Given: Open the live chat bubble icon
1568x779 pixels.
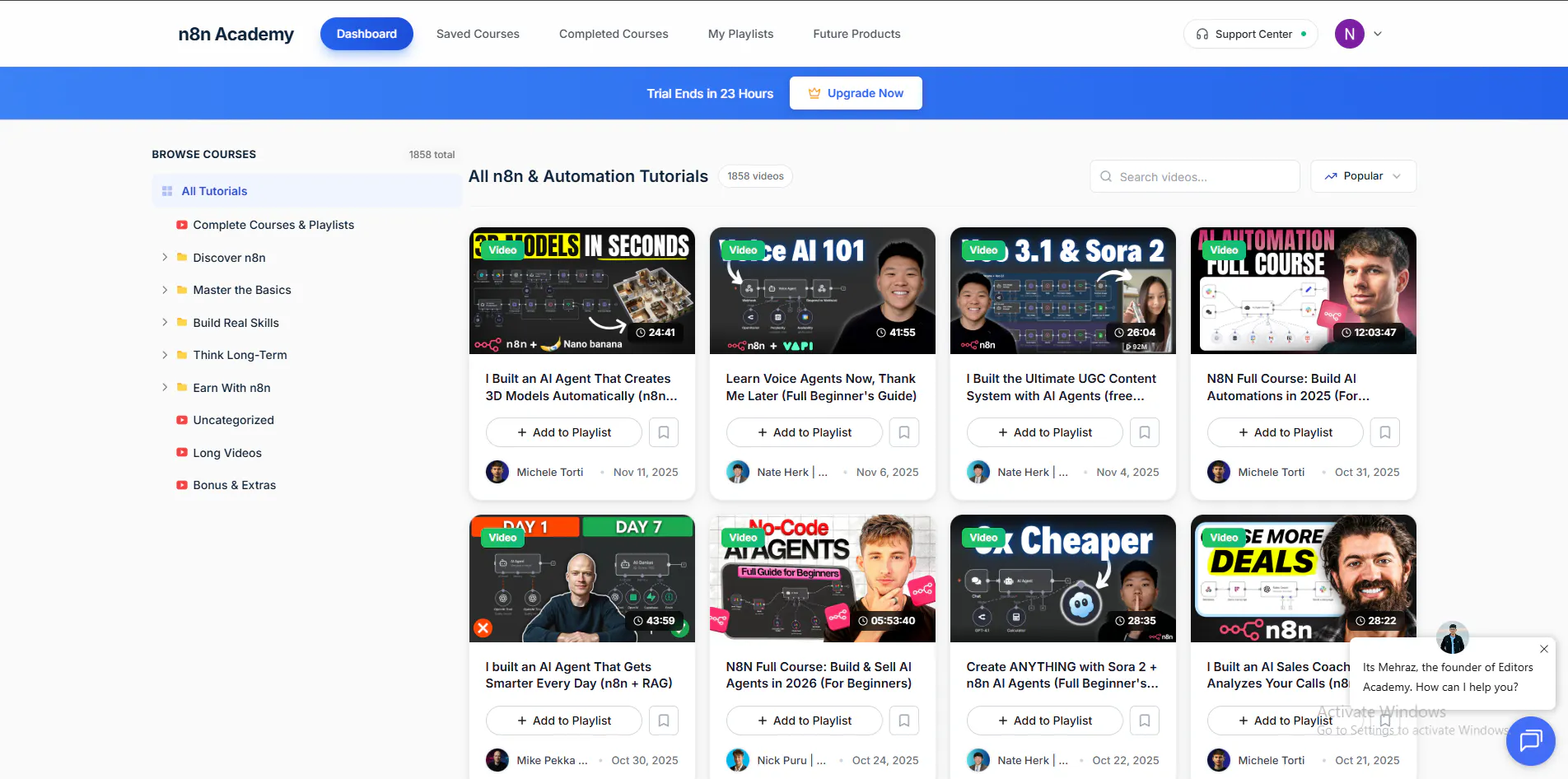Looking at the screenshot, I should pyautogui.click(x=1530, y=741).
